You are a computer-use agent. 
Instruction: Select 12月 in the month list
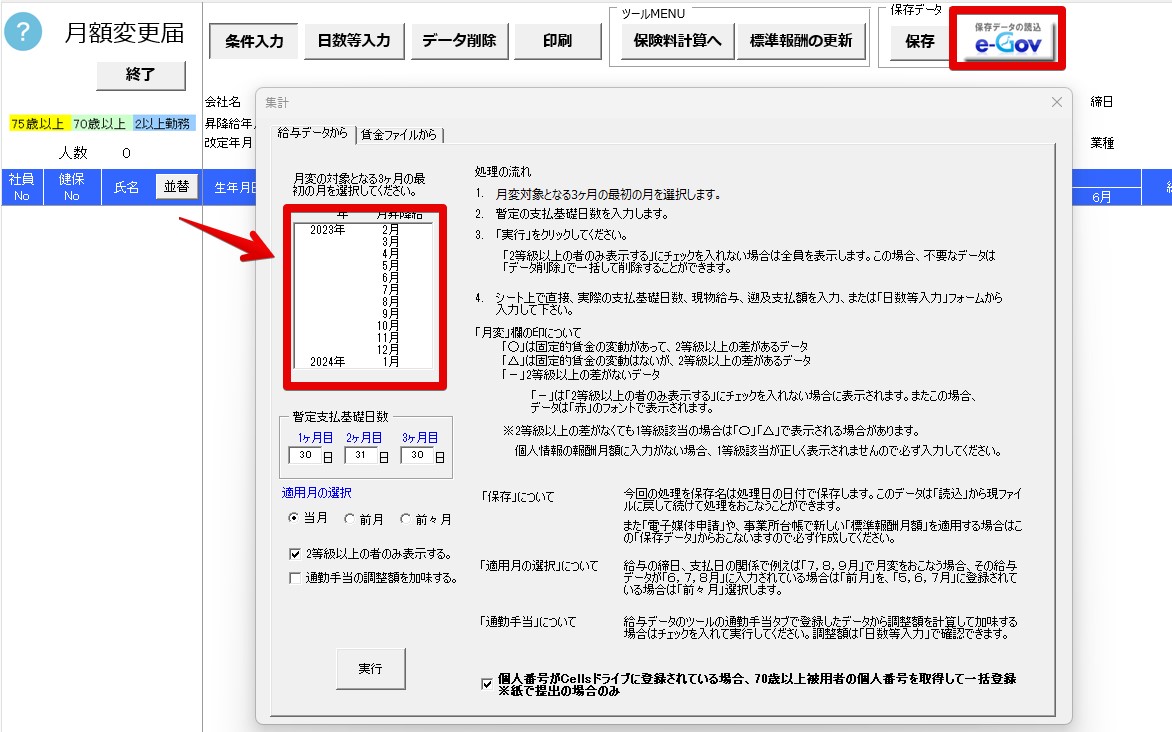[363, 349]
